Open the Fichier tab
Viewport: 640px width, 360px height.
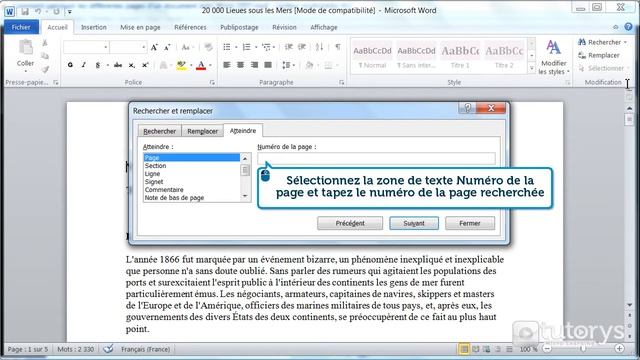click(21, 27)
